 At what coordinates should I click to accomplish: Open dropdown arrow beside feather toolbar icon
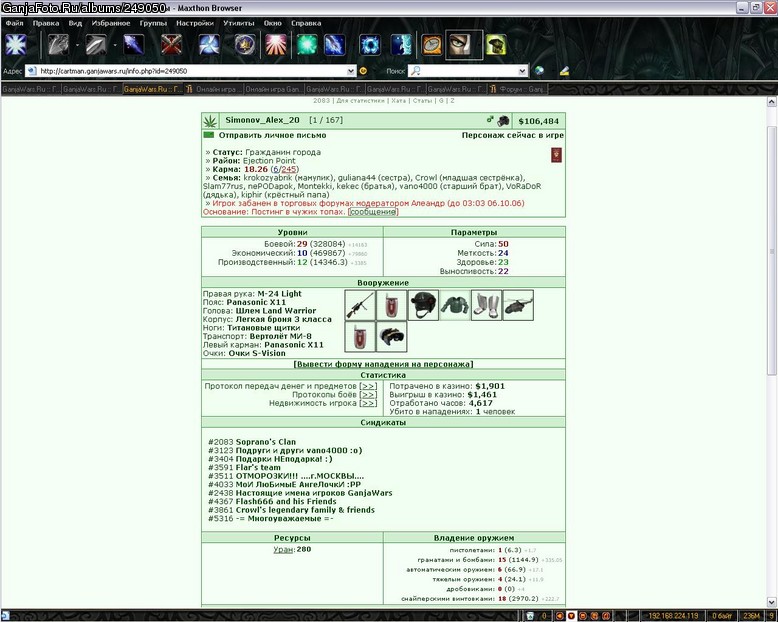(115, 45)
